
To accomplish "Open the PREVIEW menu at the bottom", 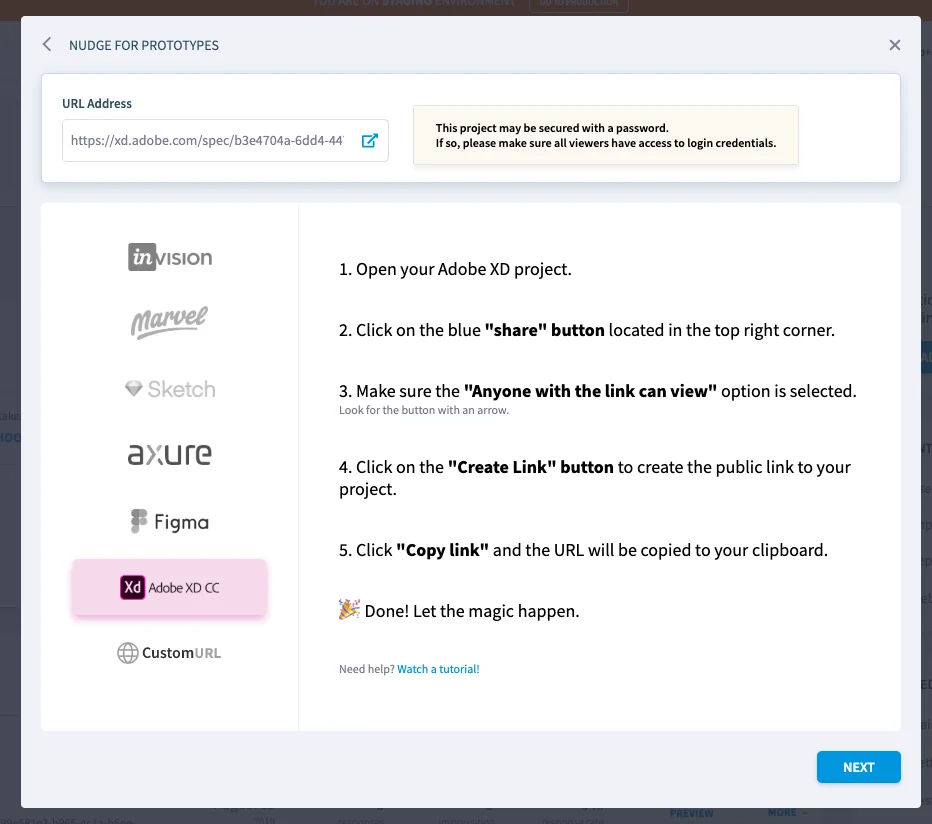I will click(692, 813).
